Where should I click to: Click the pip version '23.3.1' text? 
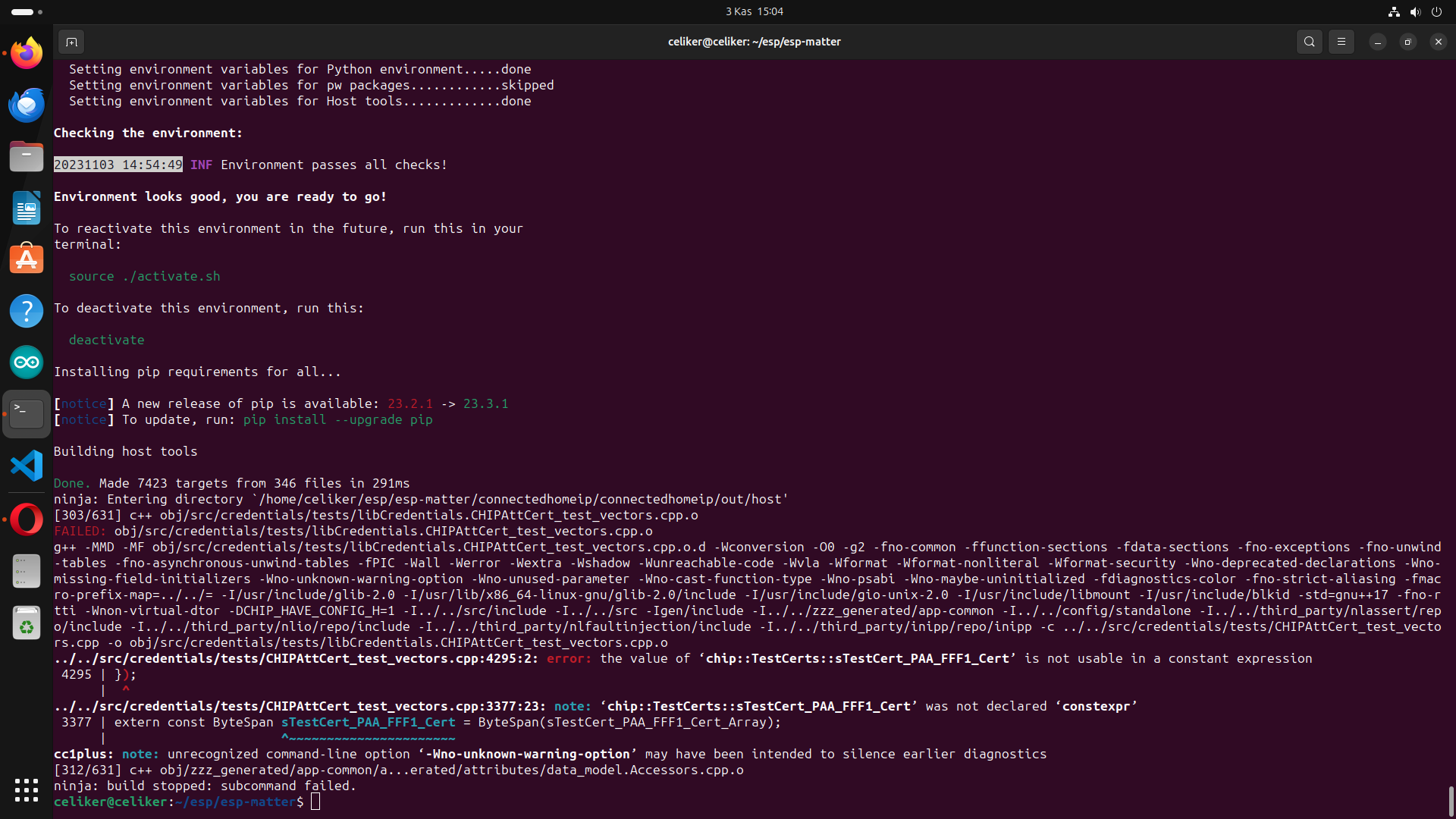click(x=486, y=403)
